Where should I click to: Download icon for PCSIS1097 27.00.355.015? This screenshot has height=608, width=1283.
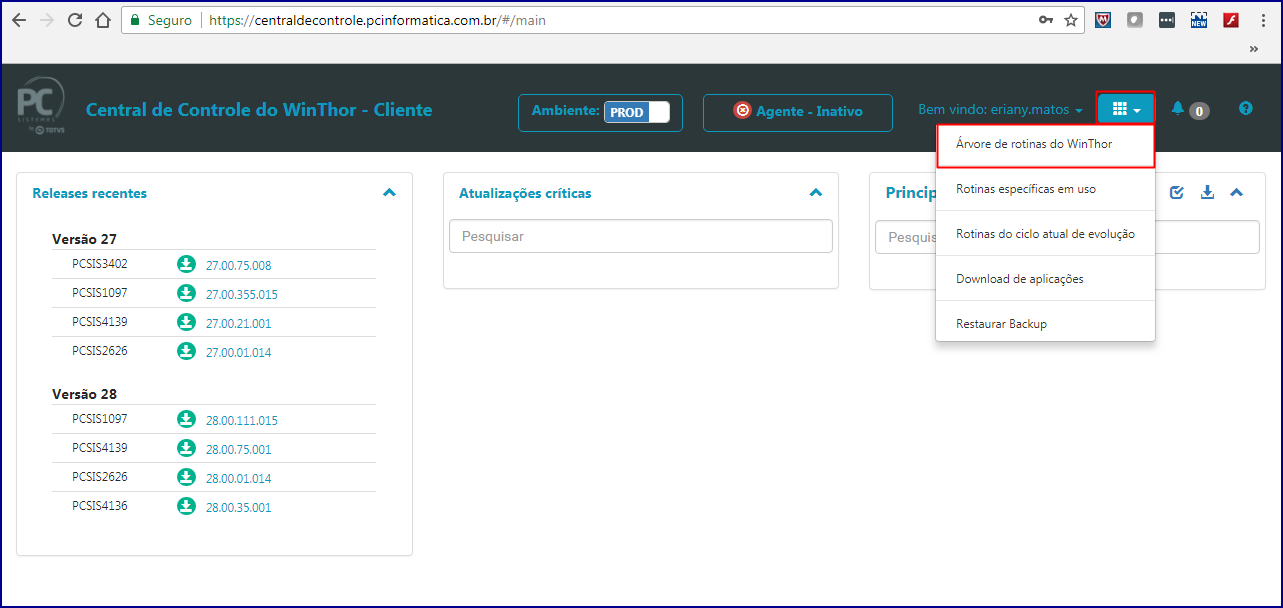(185, 293)
